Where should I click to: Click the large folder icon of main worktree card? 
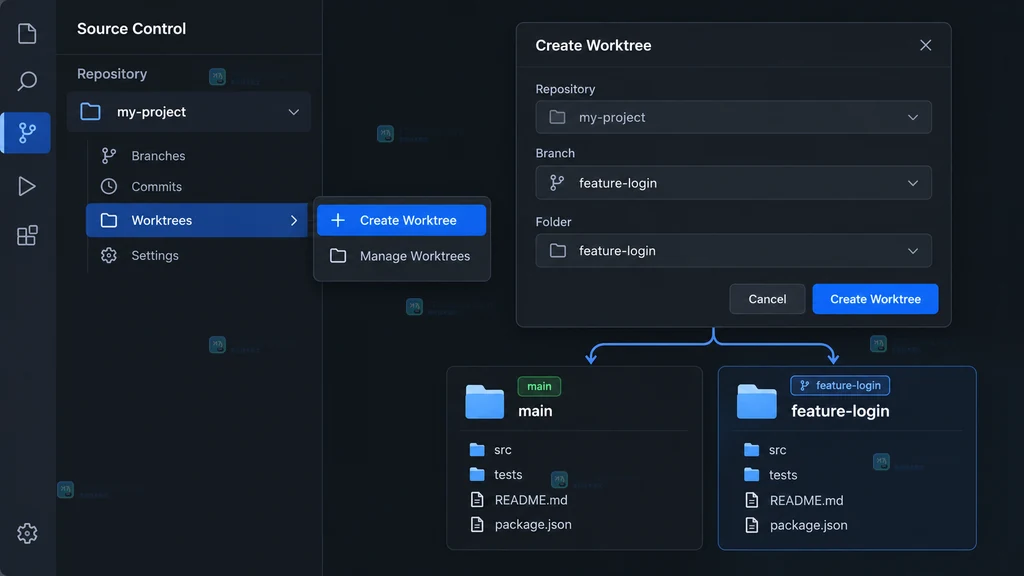[485, 401]
